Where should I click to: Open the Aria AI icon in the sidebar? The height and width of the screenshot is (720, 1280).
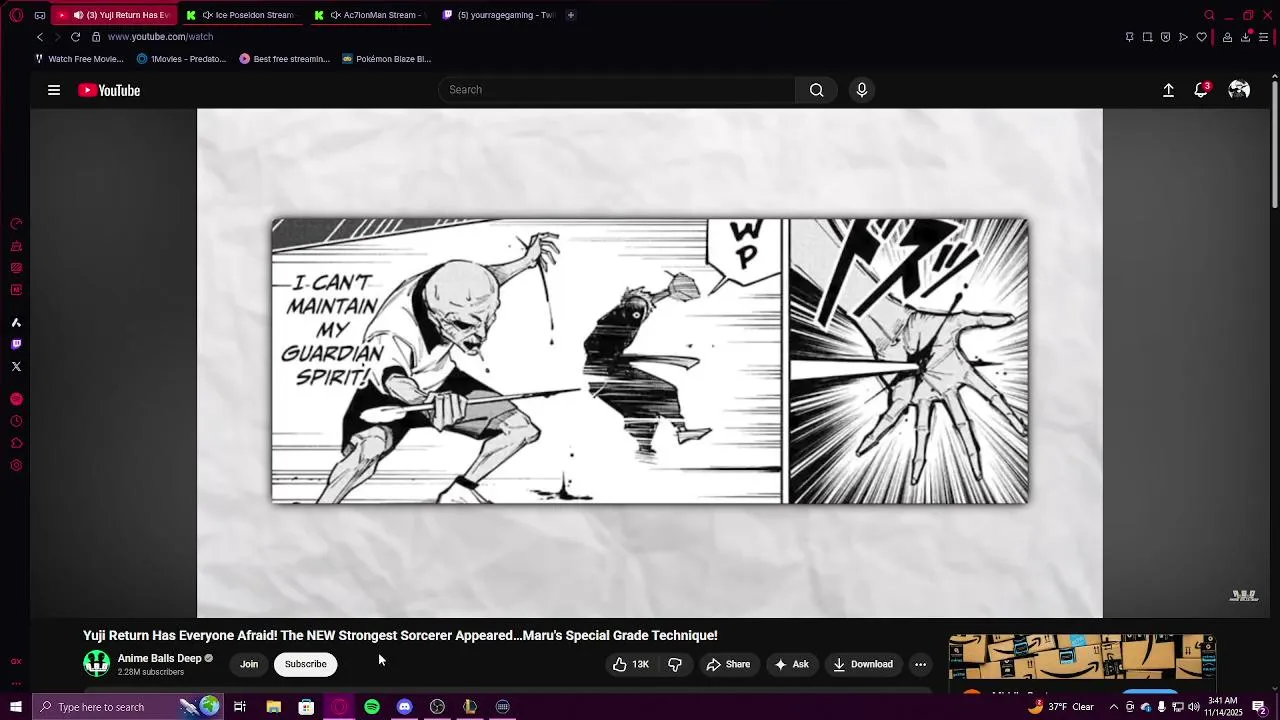coord(16,322)
